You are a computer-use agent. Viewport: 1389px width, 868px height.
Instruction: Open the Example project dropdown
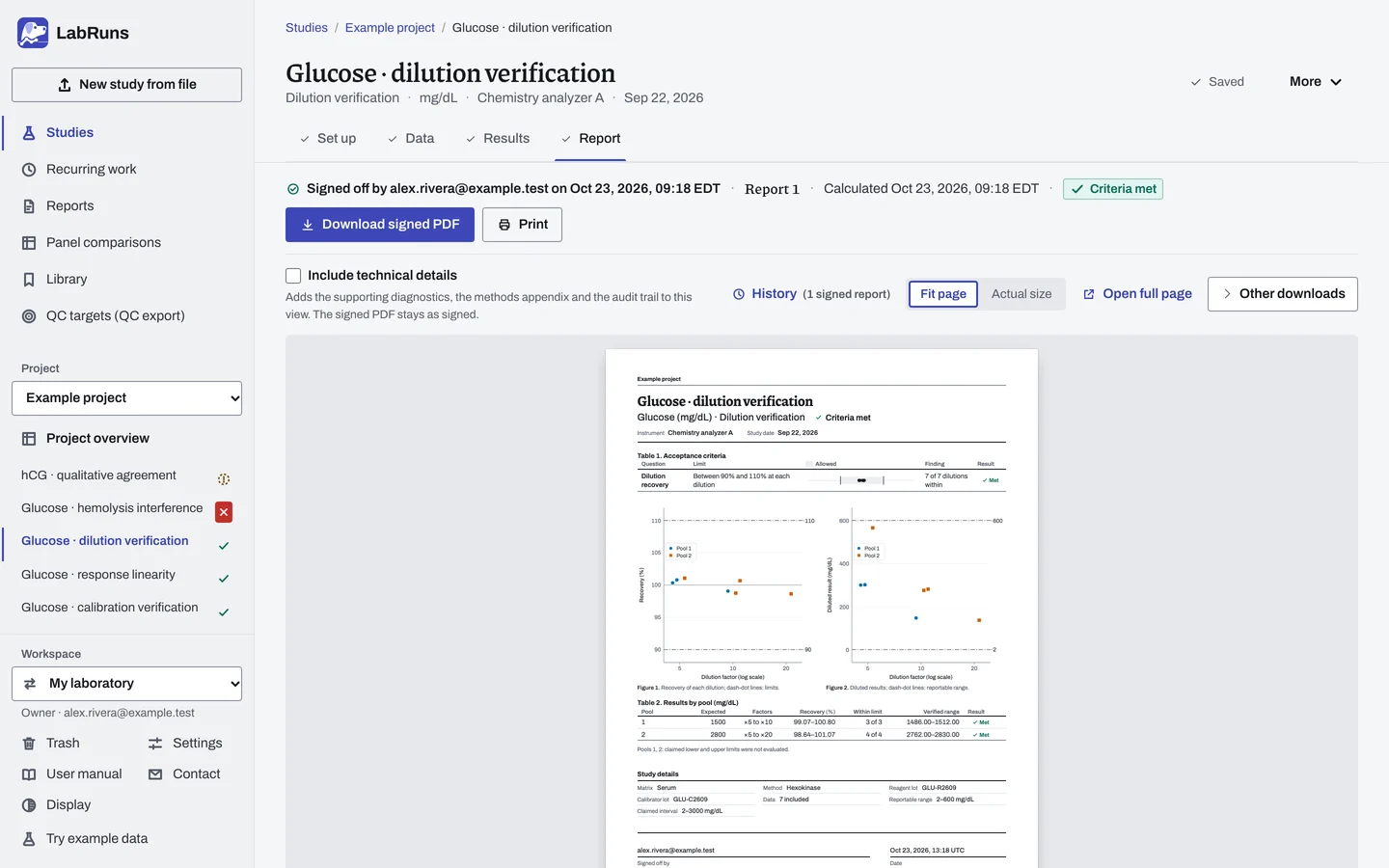pos(126,398)
